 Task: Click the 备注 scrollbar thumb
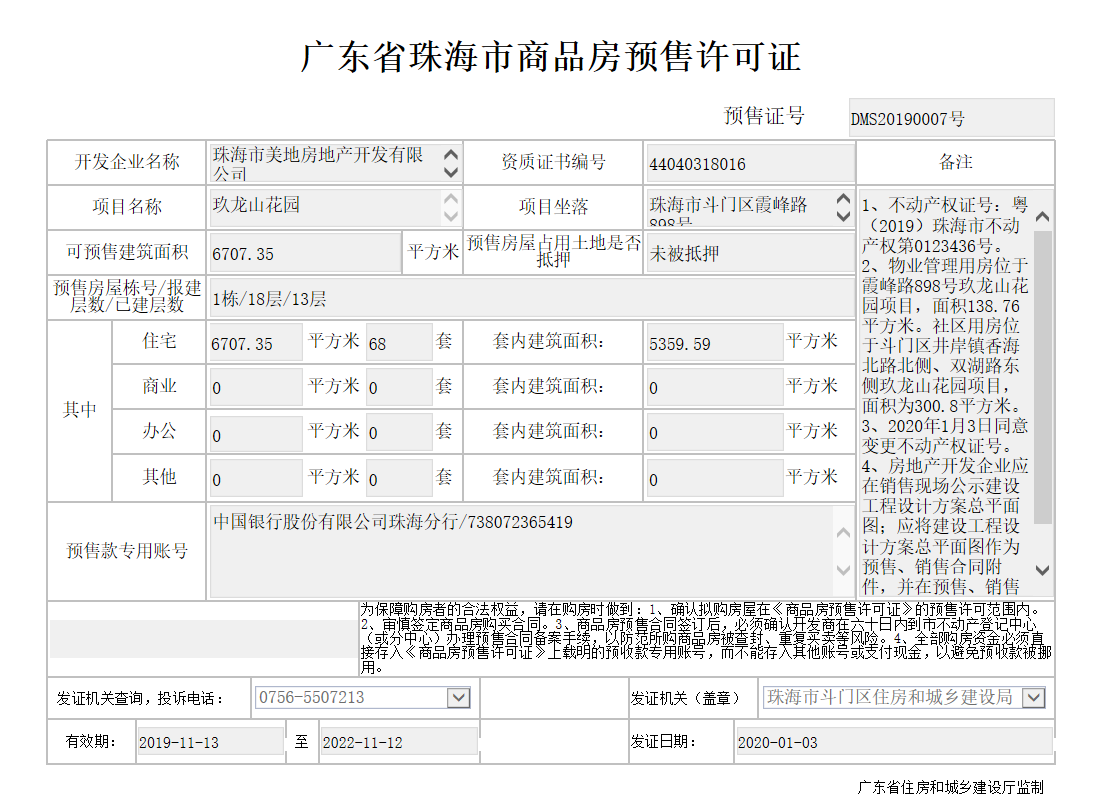tap(1043, 375)
